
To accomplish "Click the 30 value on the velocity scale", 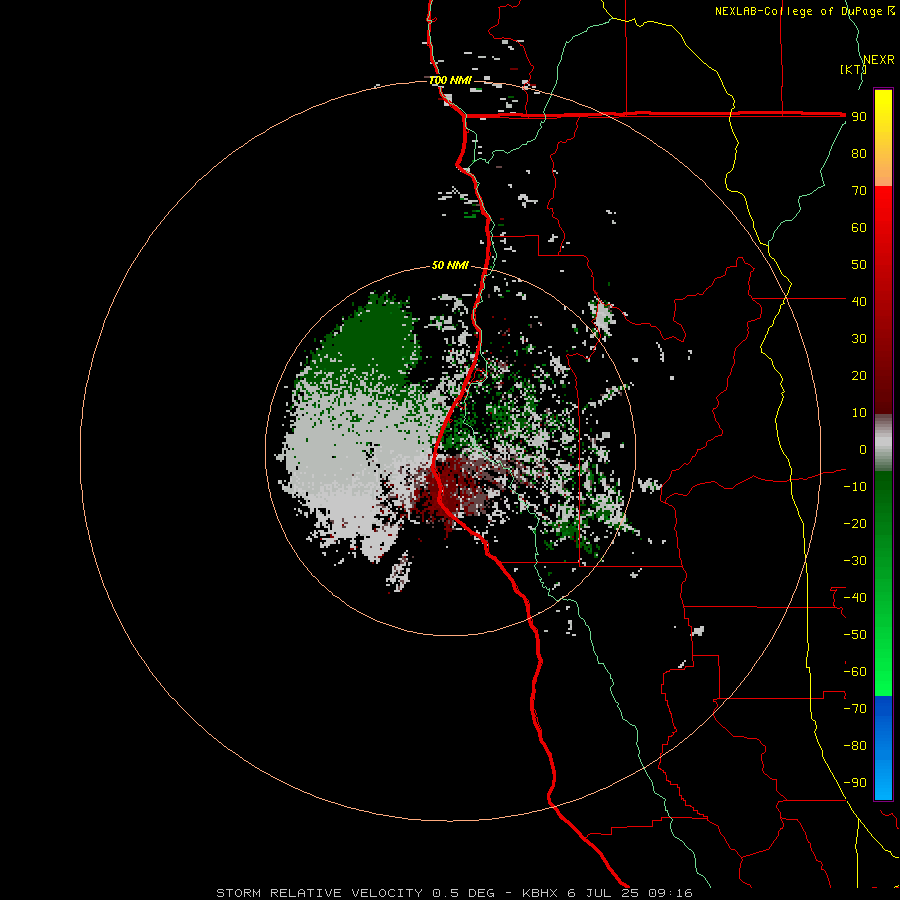I will (859, 339).
